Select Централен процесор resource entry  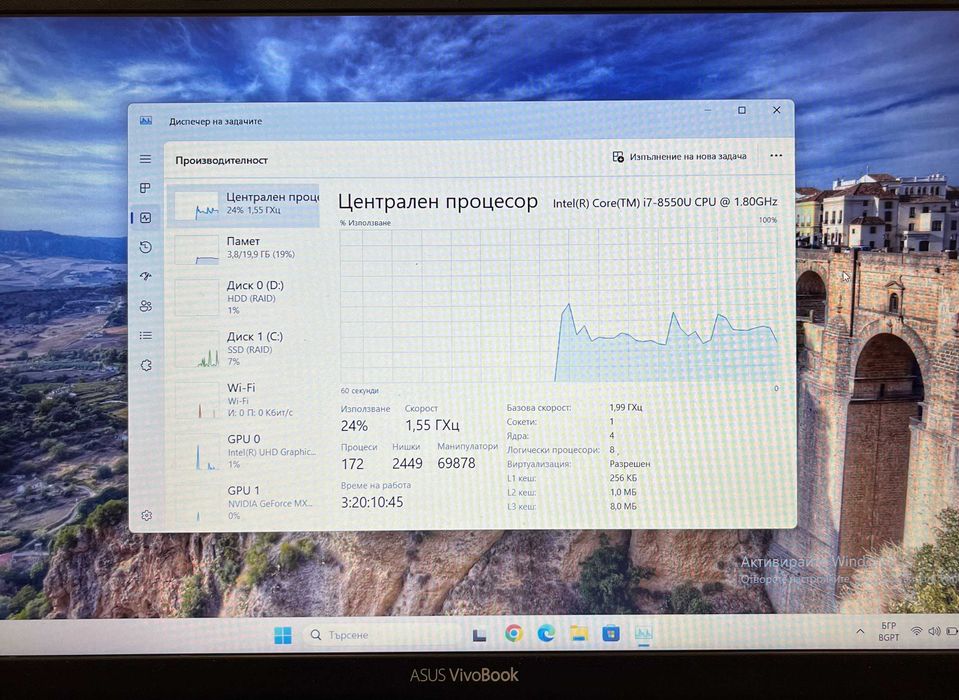pos(243,204)
